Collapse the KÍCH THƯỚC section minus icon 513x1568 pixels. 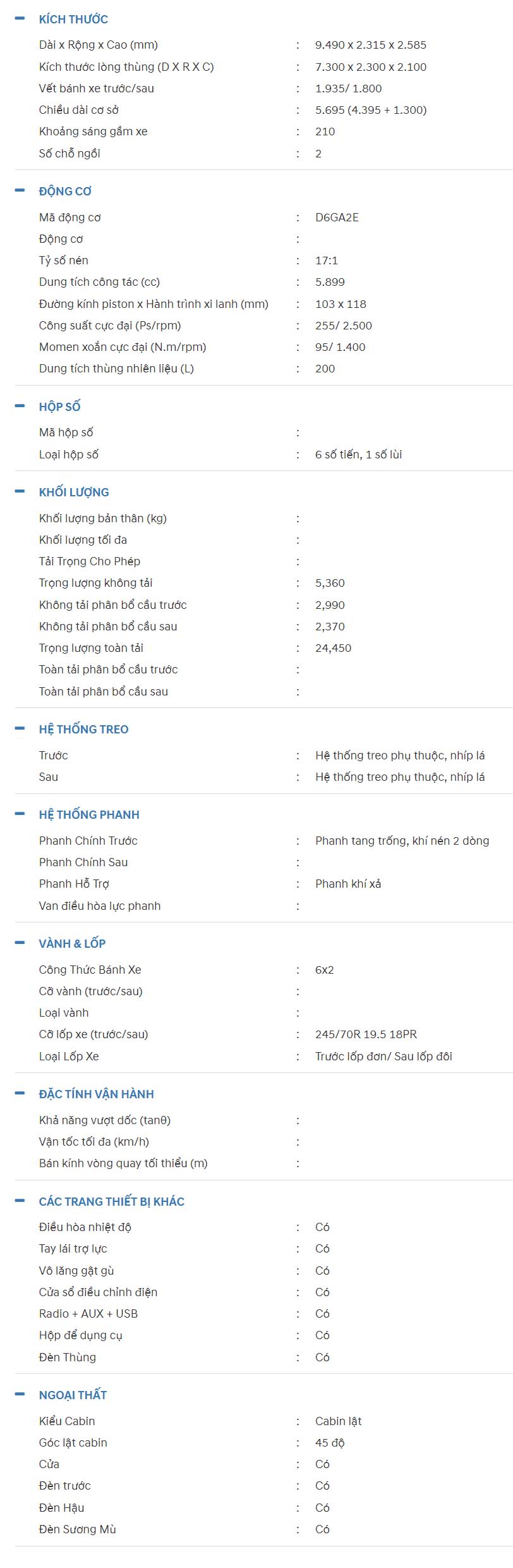point(20,19)
